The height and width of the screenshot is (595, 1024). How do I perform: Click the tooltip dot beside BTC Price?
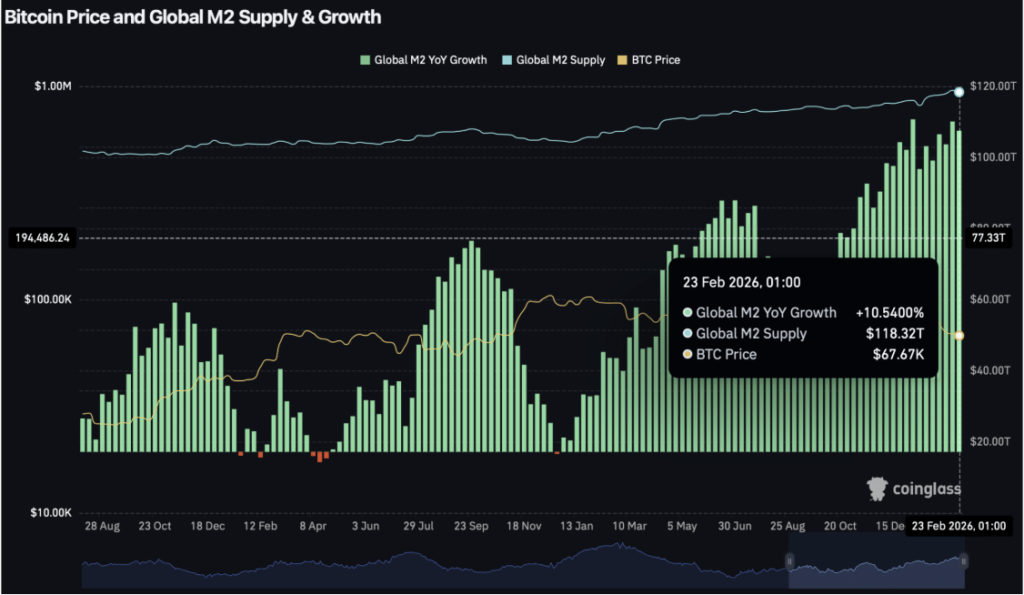coord(687,354)
